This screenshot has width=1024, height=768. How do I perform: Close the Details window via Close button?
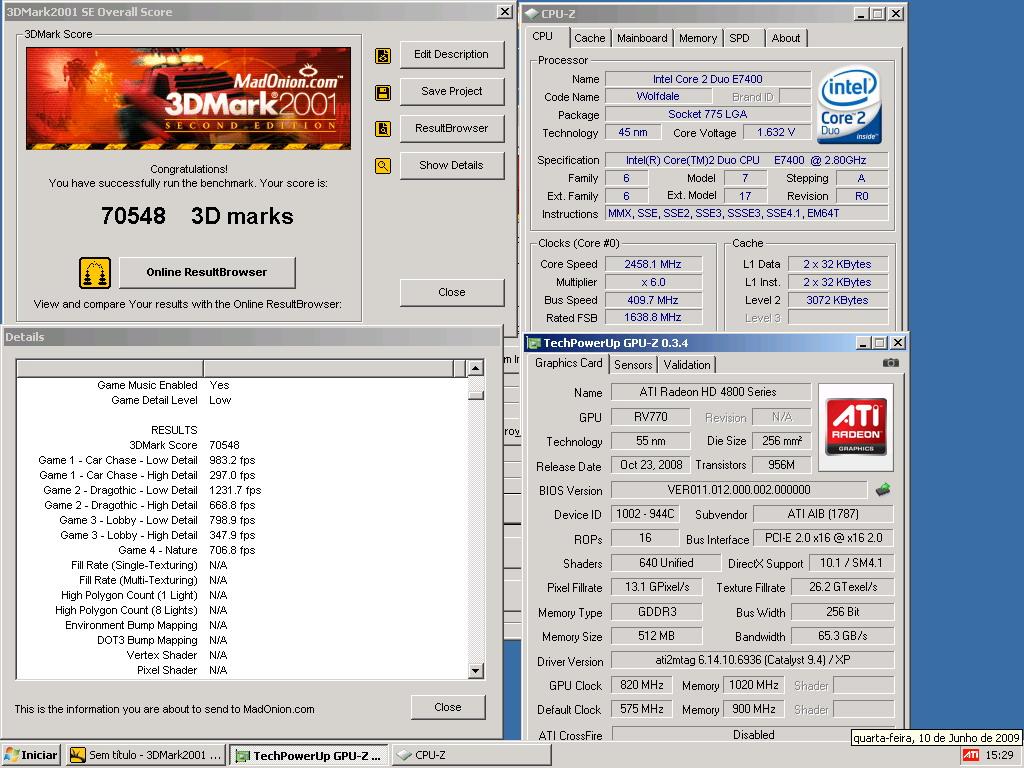(x=448, y=707)
